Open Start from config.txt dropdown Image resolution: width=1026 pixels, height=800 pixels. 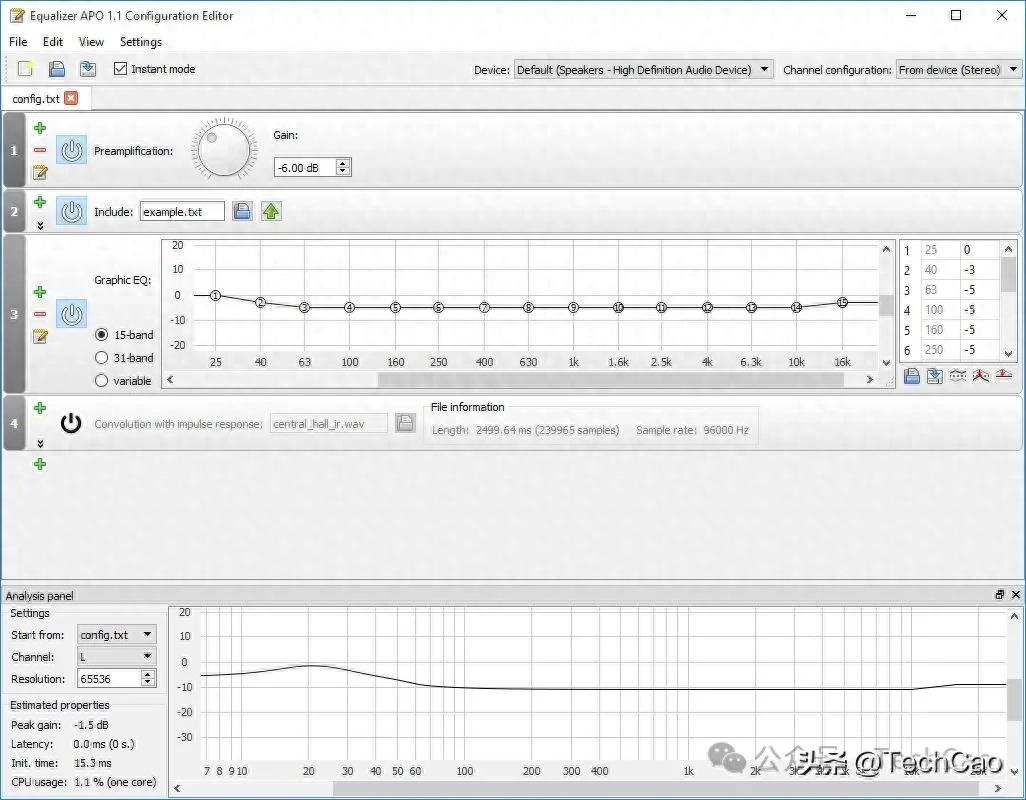pos(116,635)
